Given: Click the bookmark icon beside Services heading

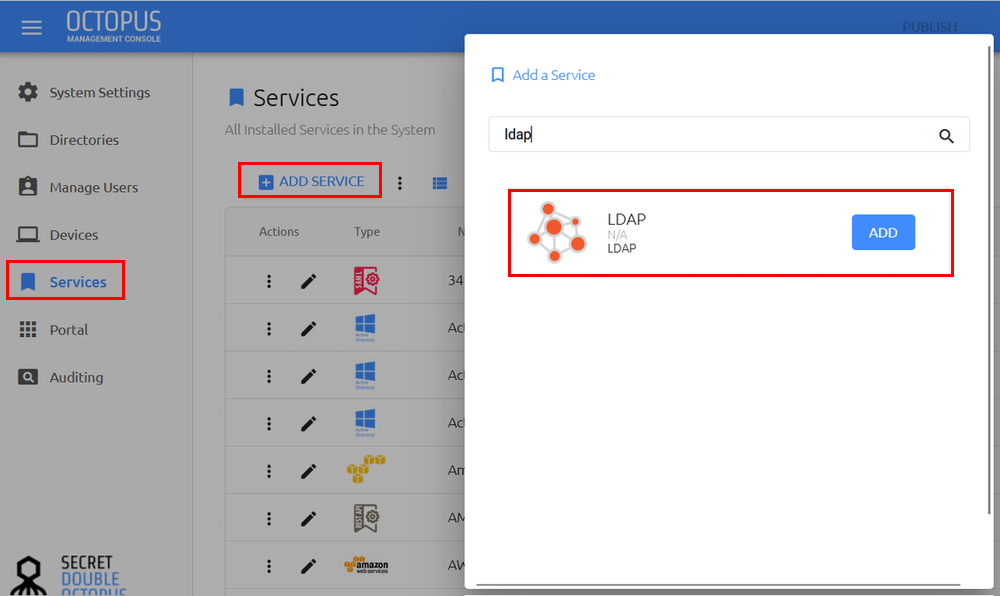Looking at the screenshot, I should pyautogui.click(x=237, y=98).
